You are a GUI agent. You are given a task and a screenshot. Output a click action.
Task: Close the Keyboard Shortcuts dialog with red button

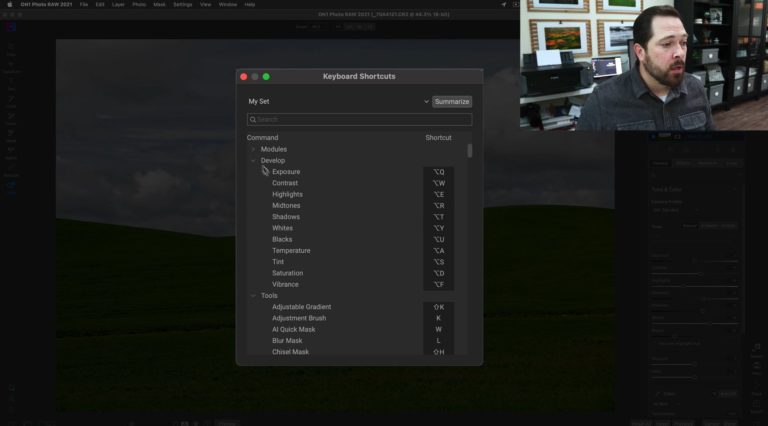[x=243, y=77]
